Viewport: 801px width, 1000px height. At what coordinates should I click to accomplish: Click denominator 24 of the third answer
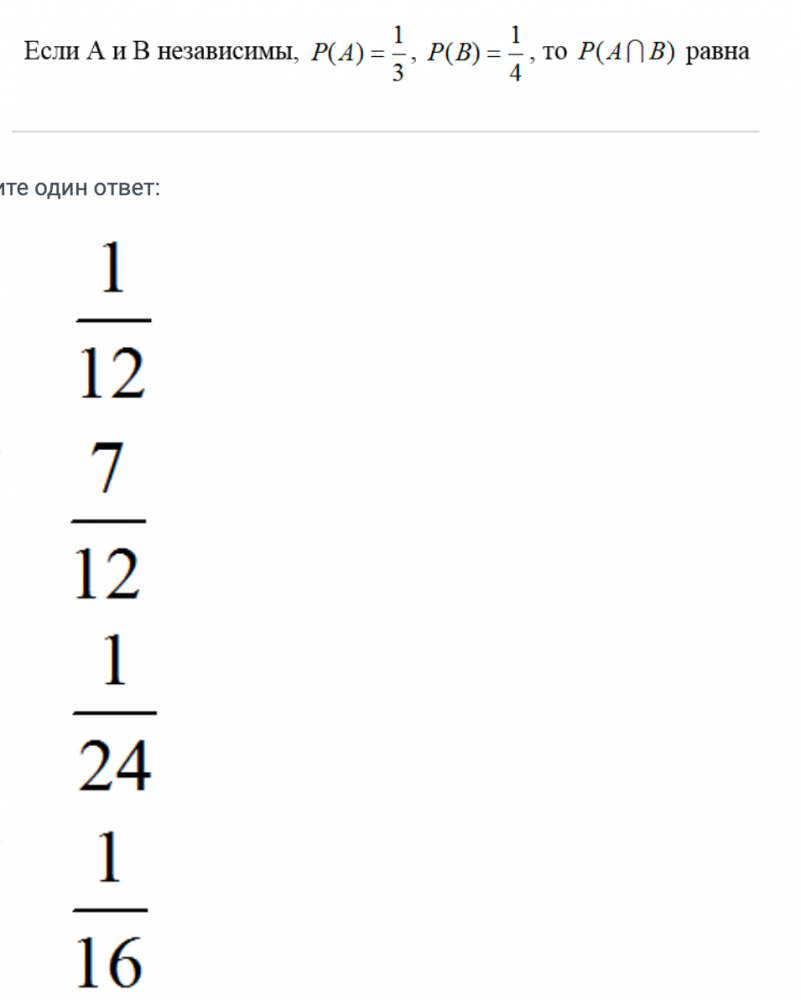(115, 765)
